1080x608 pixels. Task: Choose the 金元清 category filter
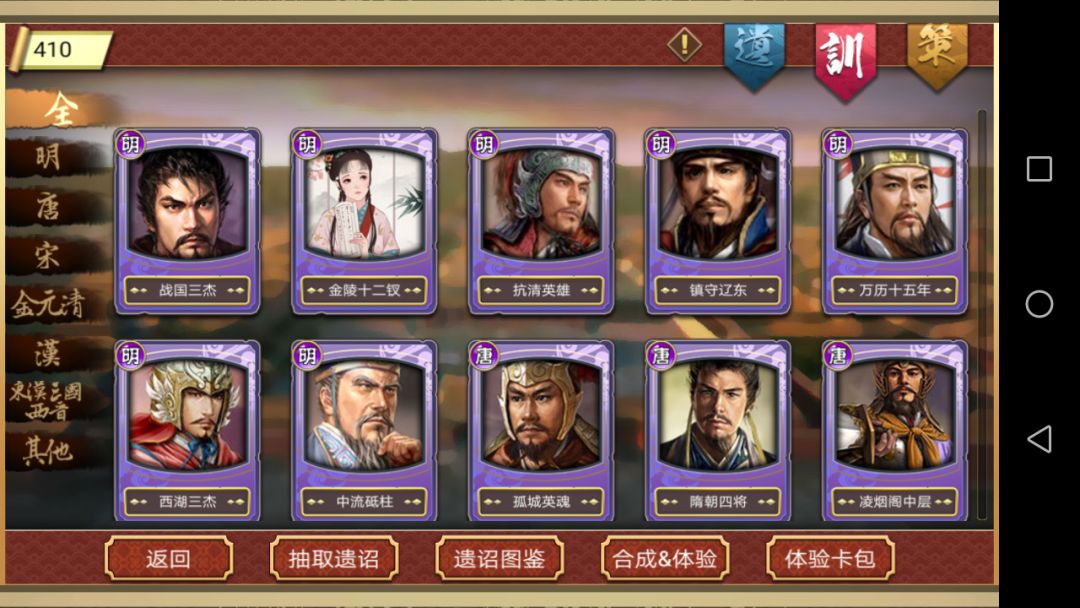[x=50, y=304]
